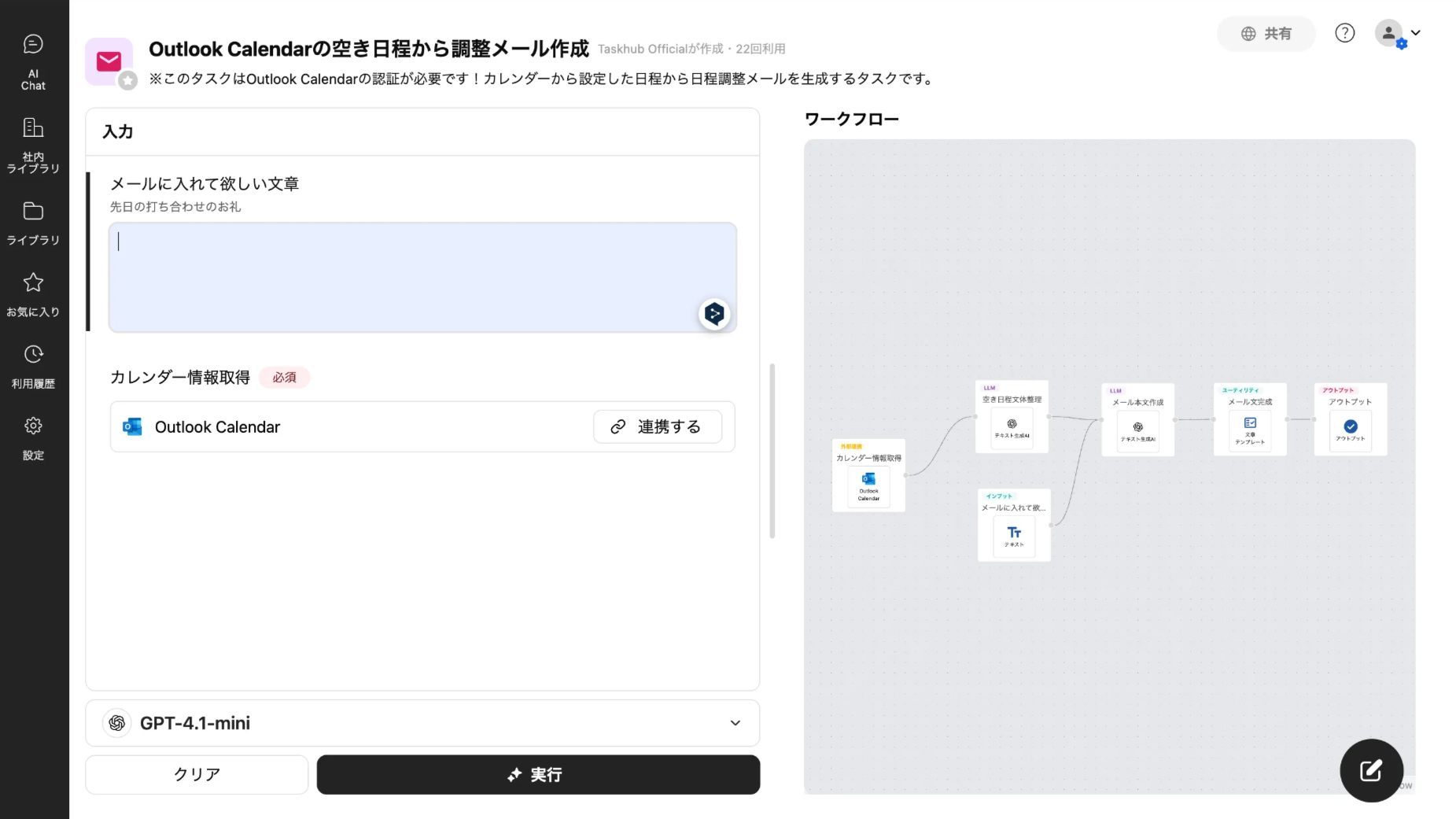The width and height of the screenshot is (1456, 819).
Task: Open ライブラリ folder in sidebar
Action: coord(33,223)
